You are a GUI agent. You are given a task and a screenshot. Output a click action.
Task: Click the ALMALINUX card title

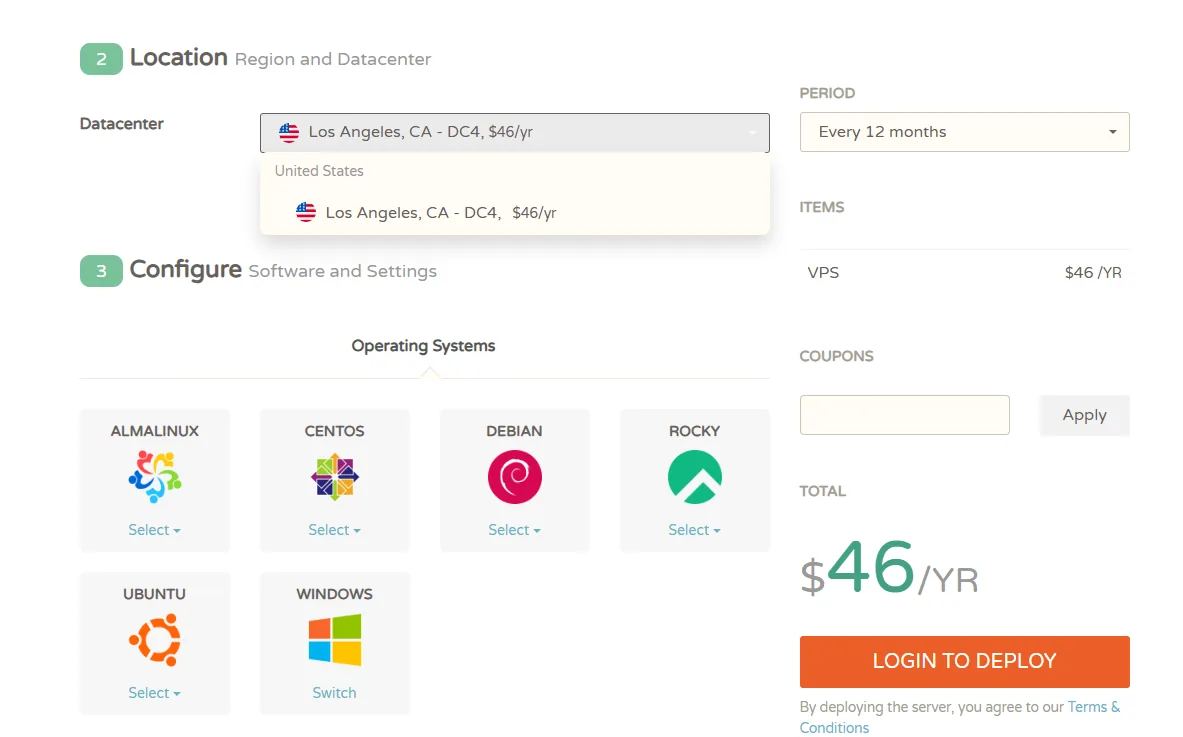155,431
